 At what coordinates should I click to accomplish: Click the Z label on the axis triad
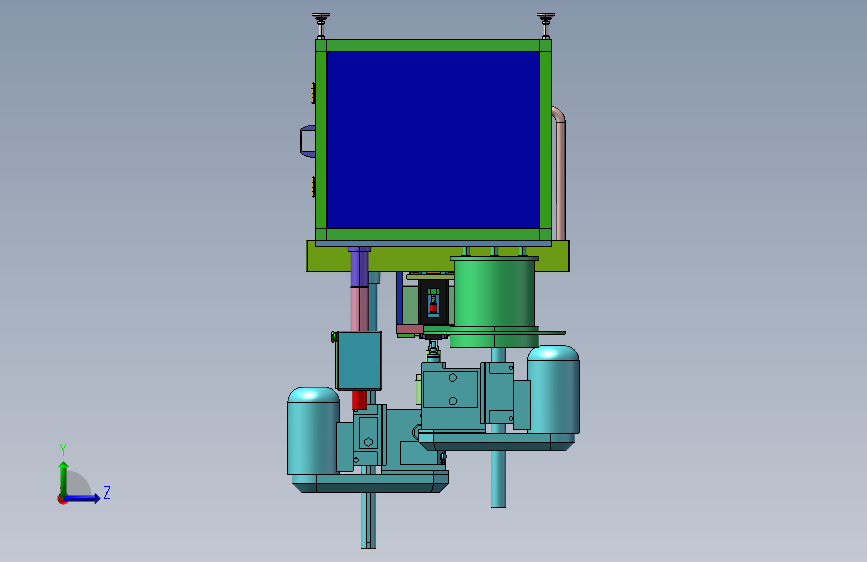[x=107, y=492]
